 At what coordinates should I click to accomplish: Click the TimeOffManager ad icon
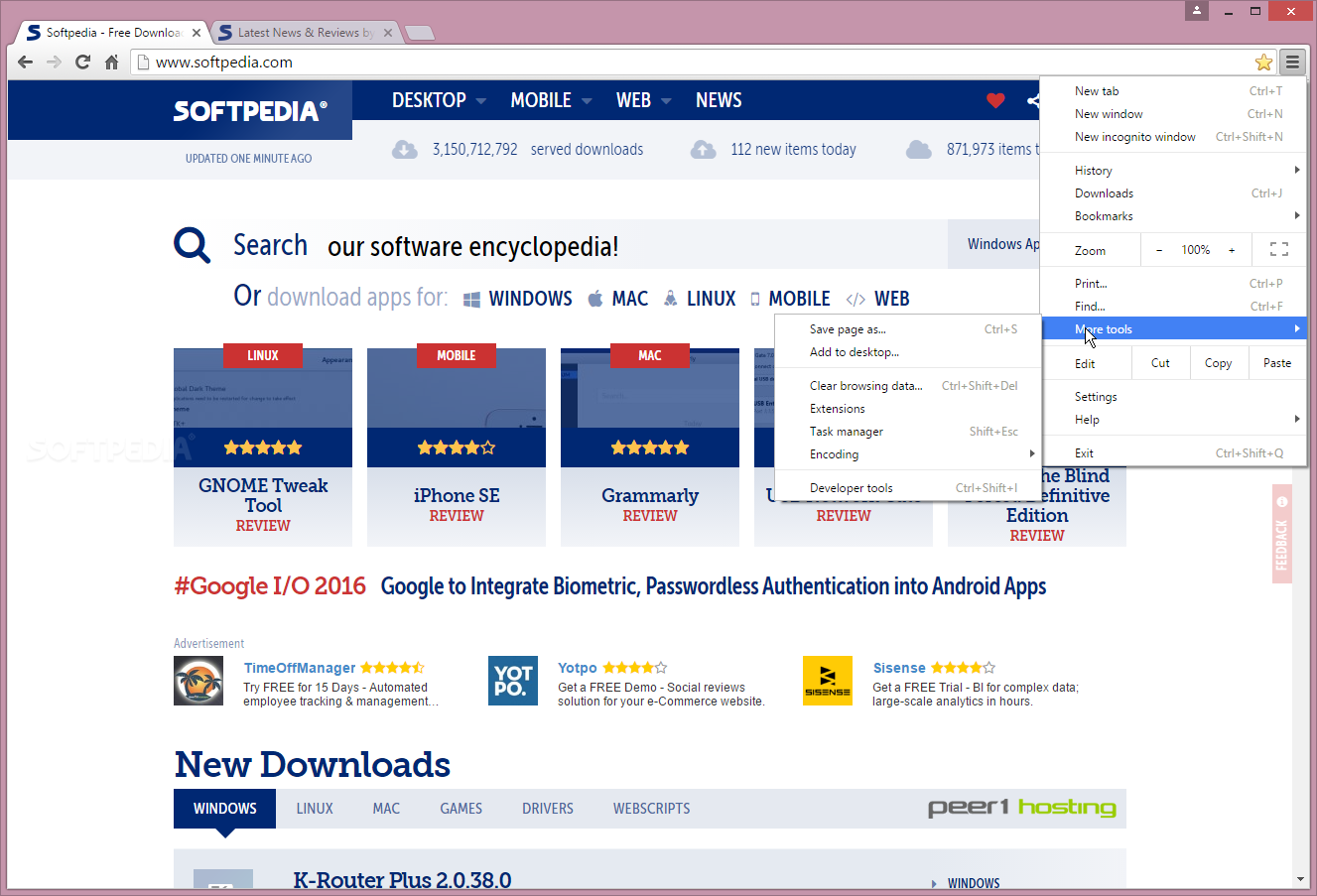(198, 681)
